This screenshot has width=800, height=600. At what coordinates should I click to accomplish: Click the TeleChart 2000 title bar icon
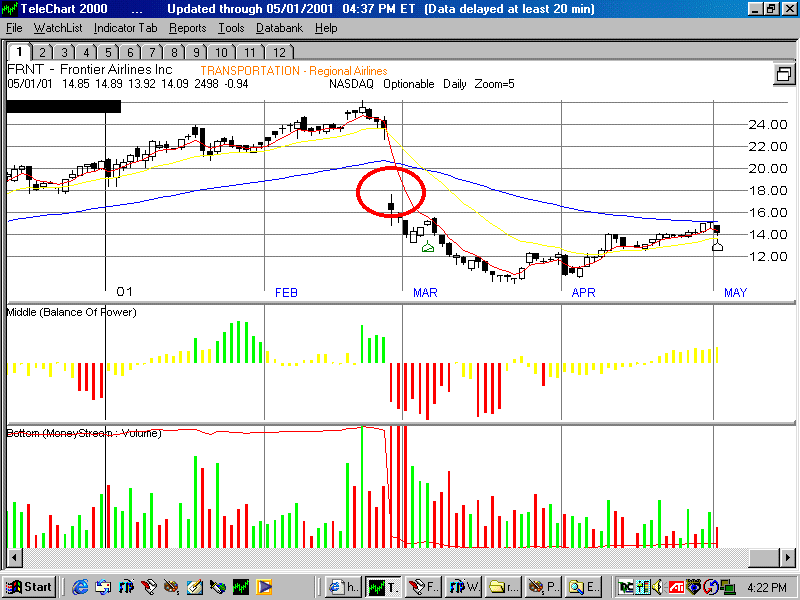10,9
